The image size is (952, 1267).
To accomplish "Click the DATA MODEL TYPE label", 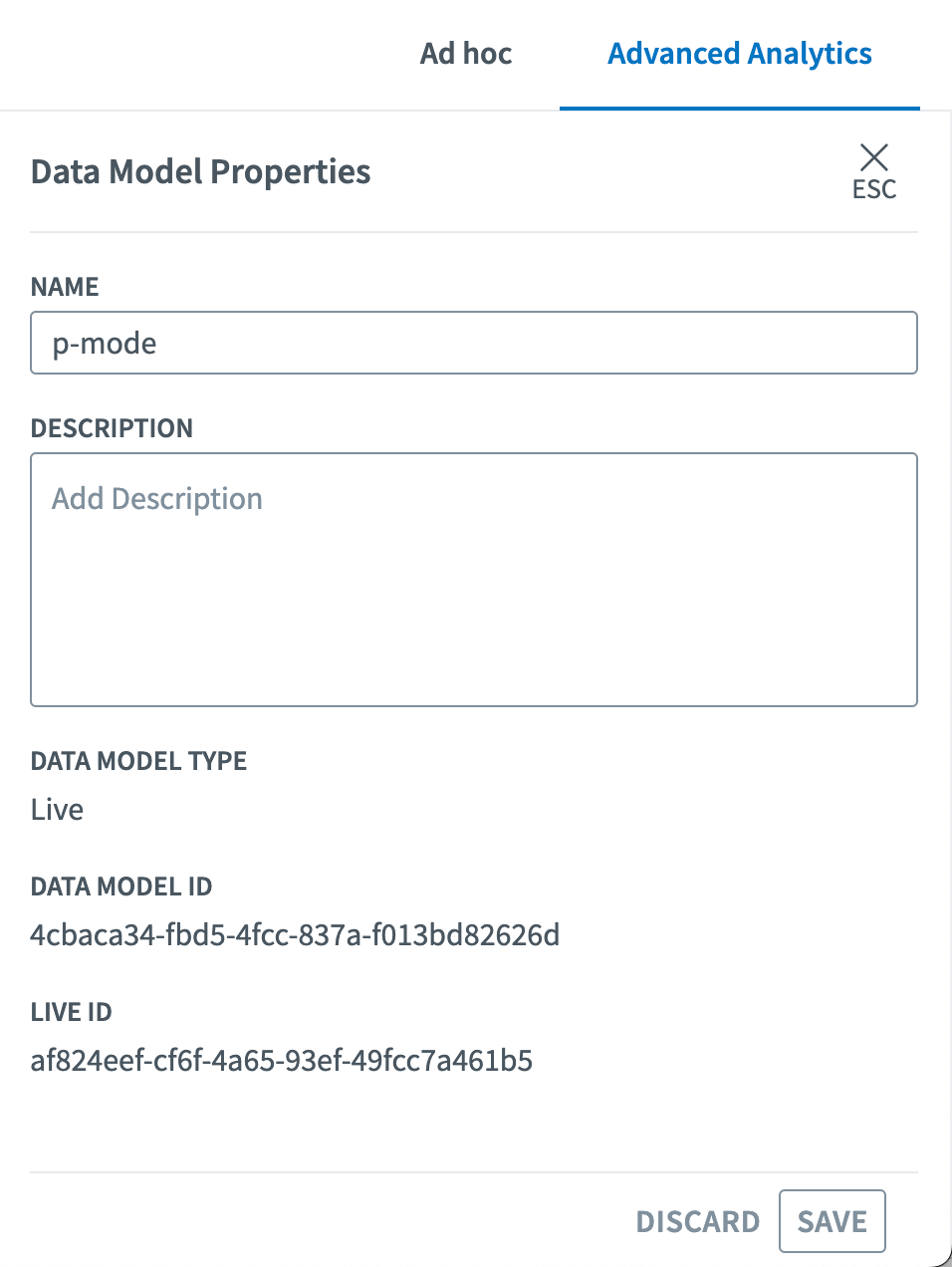I will (x=138, y=761).
